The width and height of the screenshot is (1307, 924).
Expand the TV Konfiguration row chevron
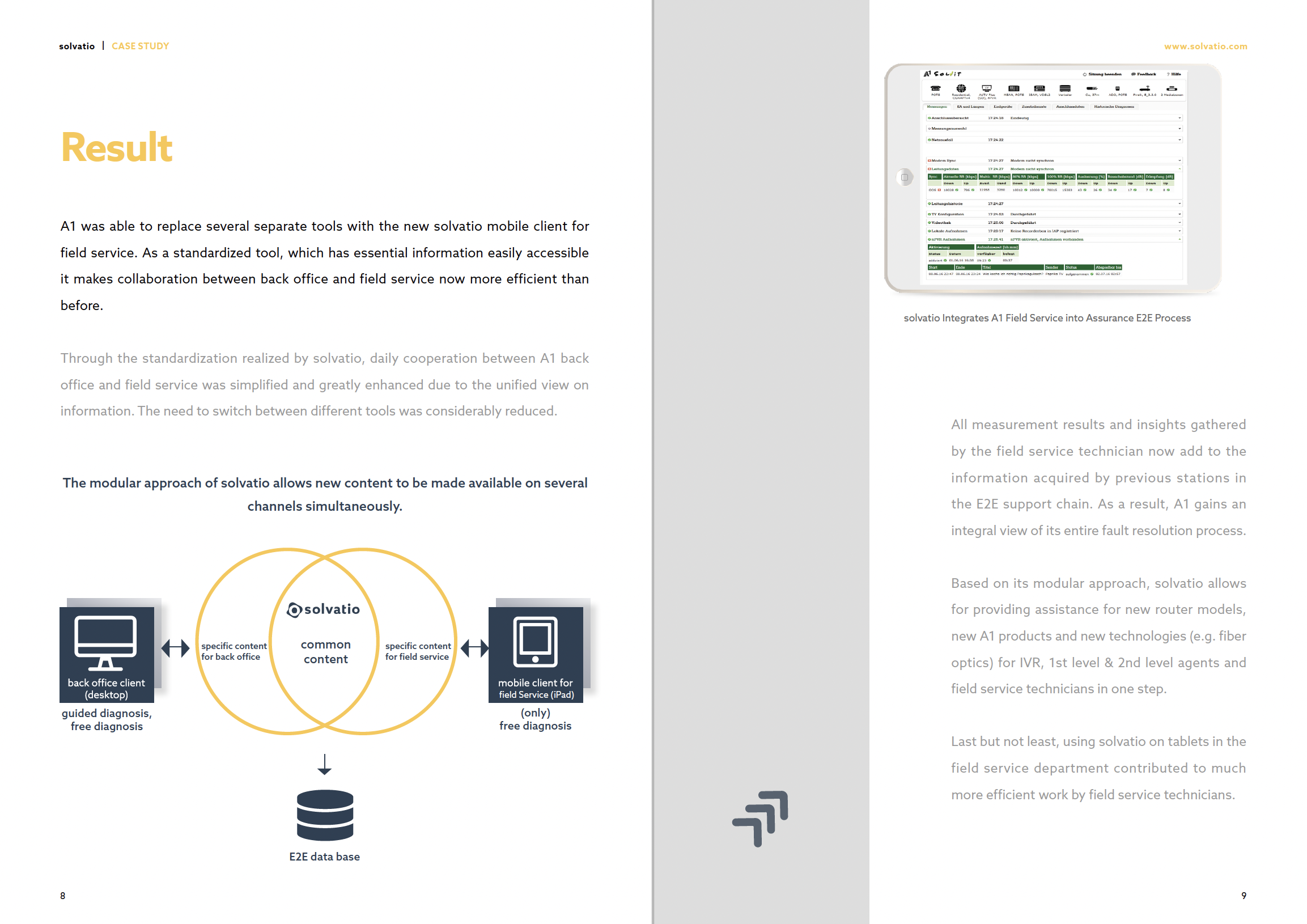click(x=1179, y=214)
